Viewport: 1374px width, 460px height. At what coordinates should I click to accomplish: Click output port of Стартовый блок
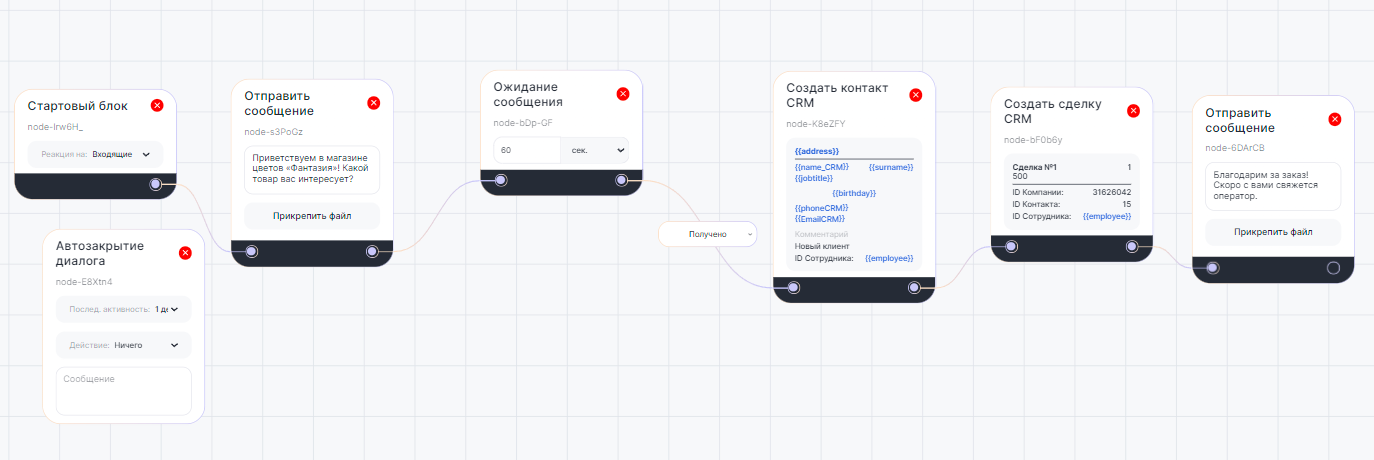(155, 184)
